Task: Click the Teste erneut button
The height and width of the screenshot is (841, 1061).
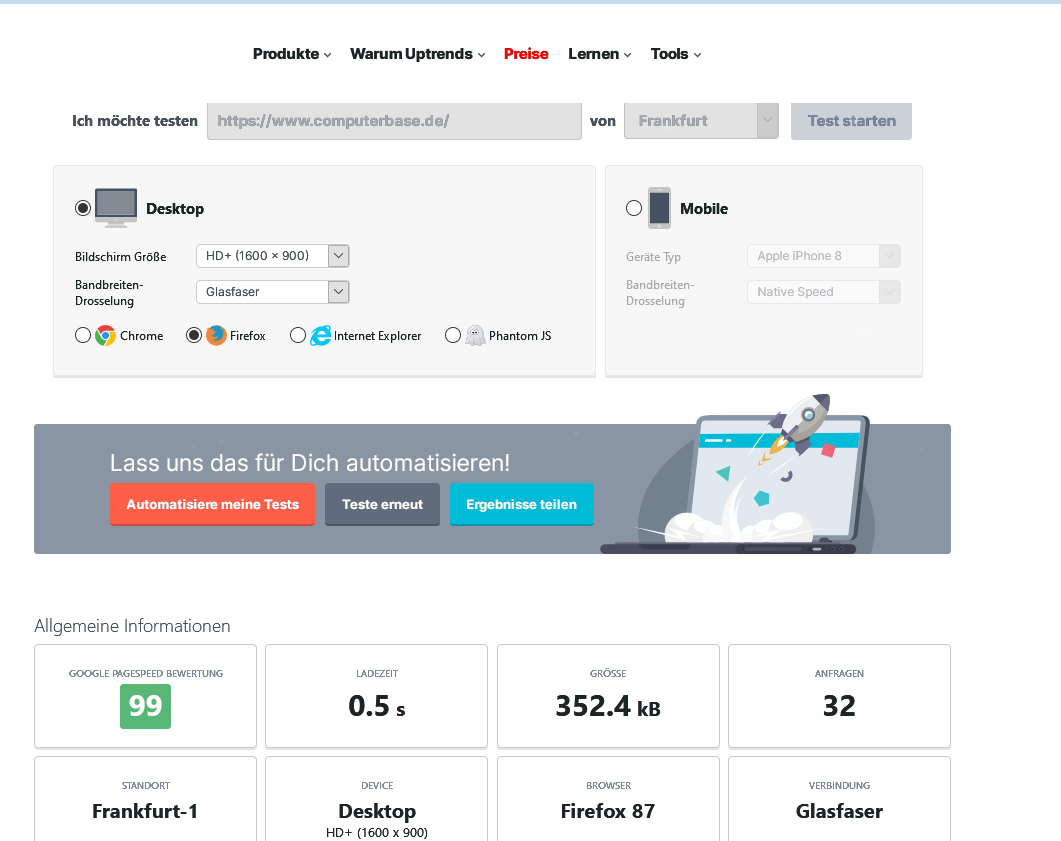Action: click(382, 504)
